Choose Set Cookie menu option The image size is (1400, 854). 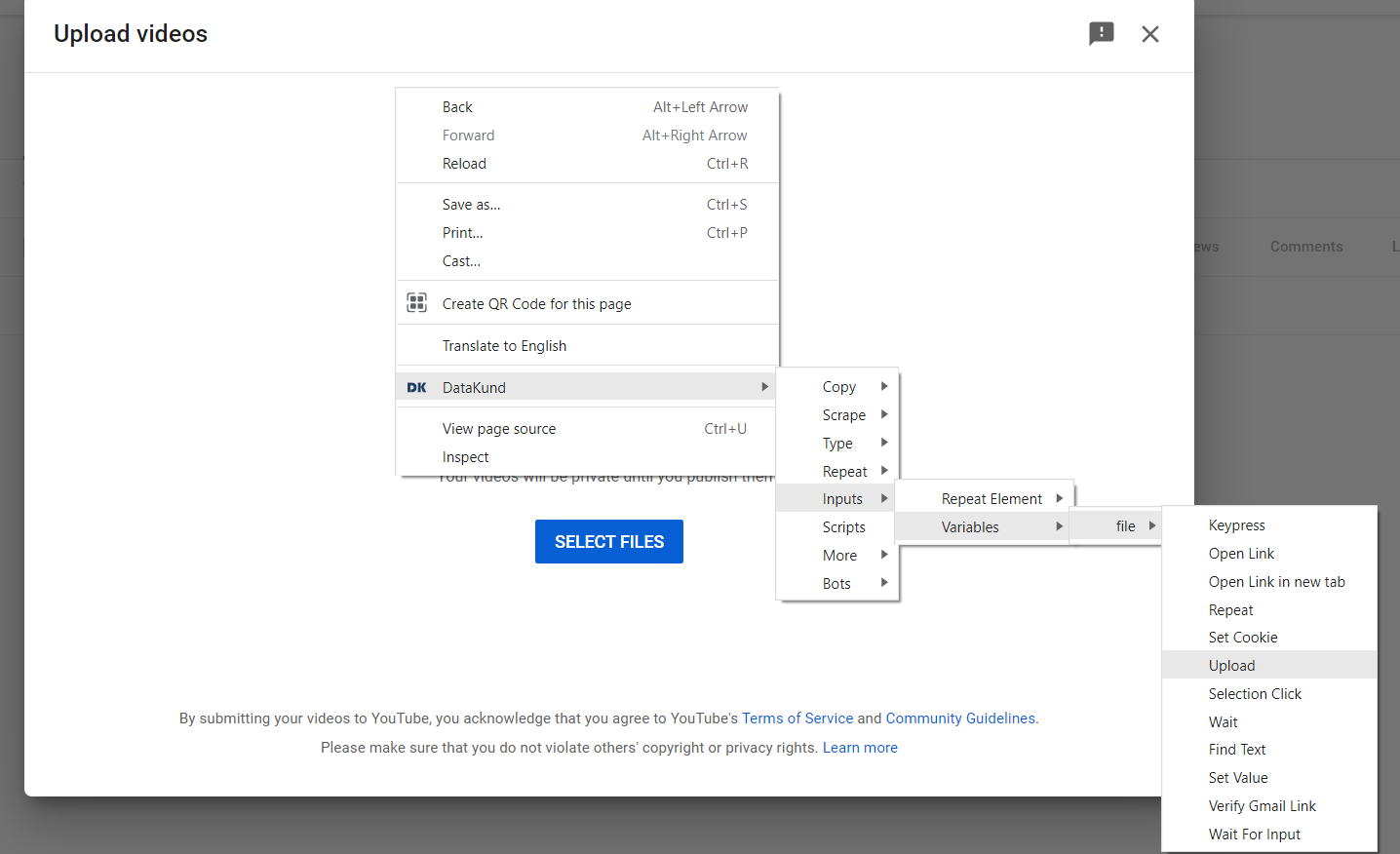pos(1242,638)
